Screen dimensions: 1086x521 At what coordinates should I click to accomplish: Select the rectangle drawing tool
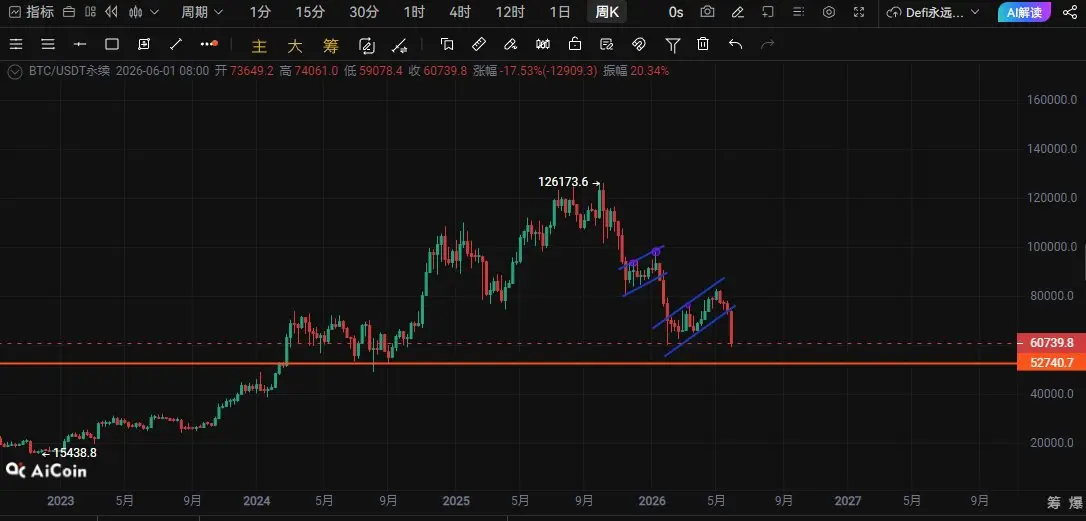click(x=112, y=44)
